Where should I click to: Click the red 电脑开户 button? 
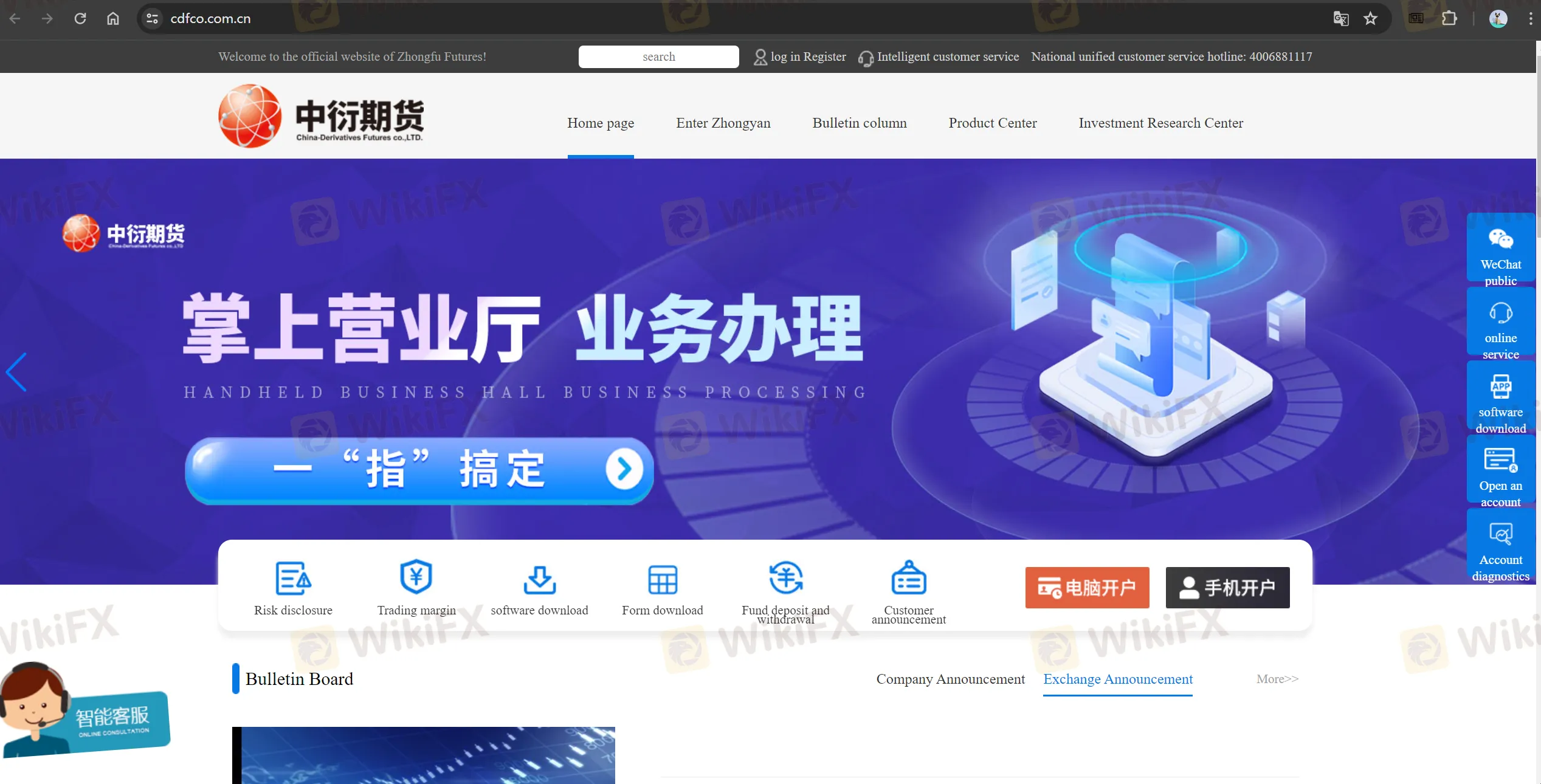point(1087,588)
